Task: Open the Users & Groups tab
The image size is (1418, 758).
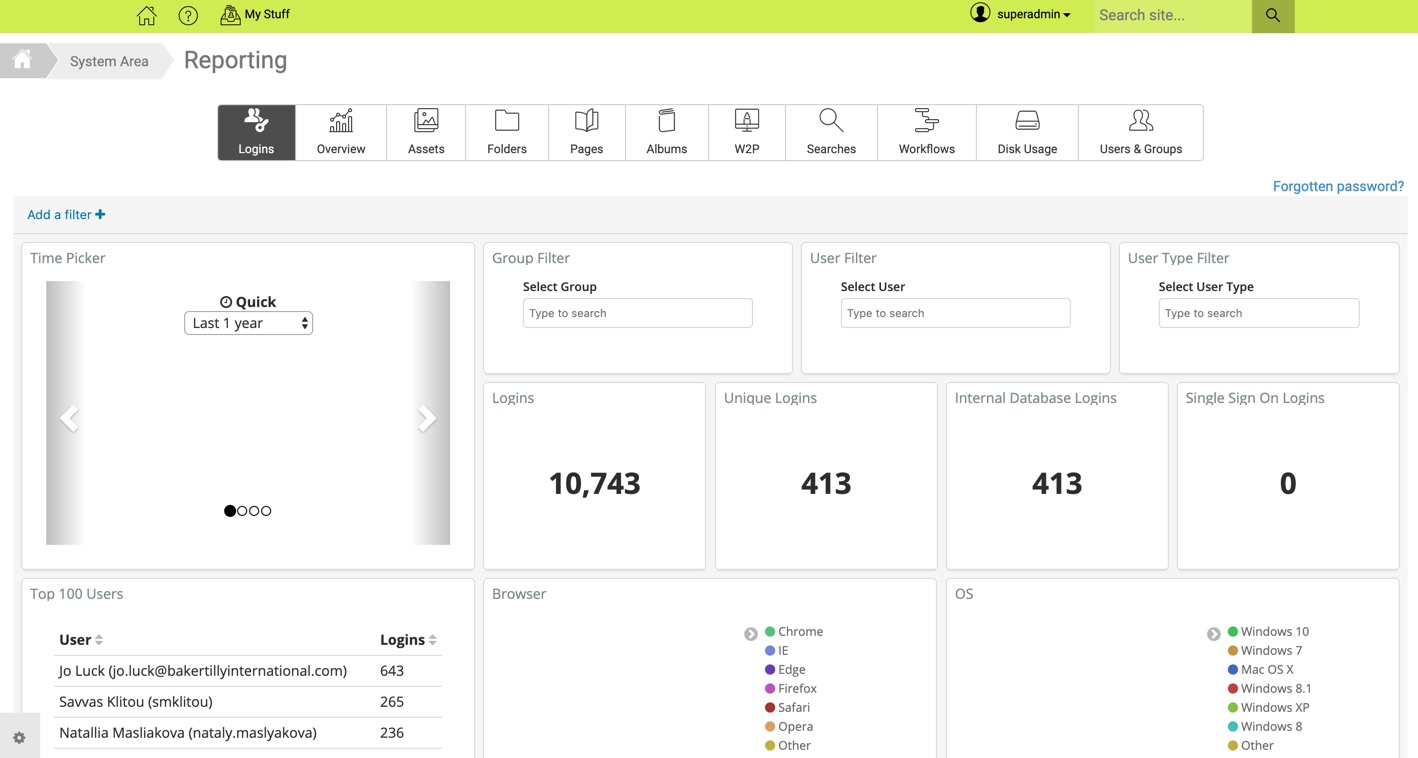Action: tap(1141, 132)
